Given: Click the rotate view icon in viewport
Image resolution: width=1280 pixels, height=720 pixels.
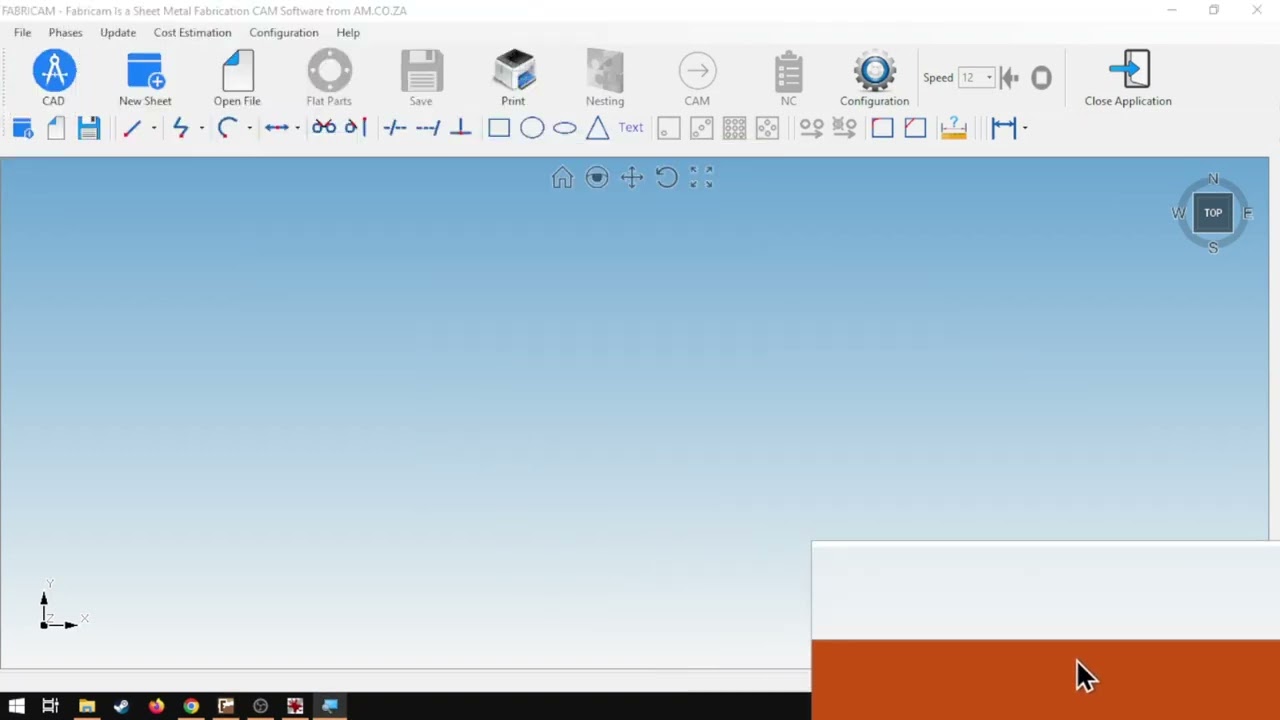Looking at the screenshot, I should pyautogui.click(x=667, y=178).
